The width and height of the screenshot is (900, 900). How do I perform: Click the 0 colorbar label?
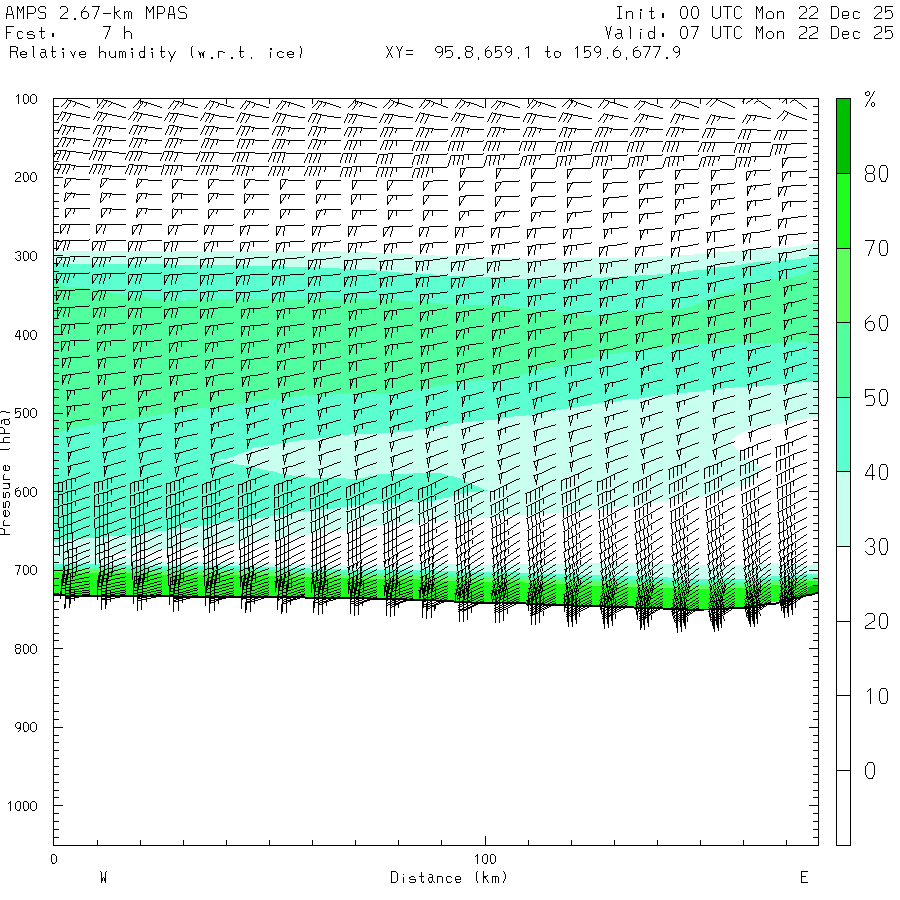tap(870, 771)
